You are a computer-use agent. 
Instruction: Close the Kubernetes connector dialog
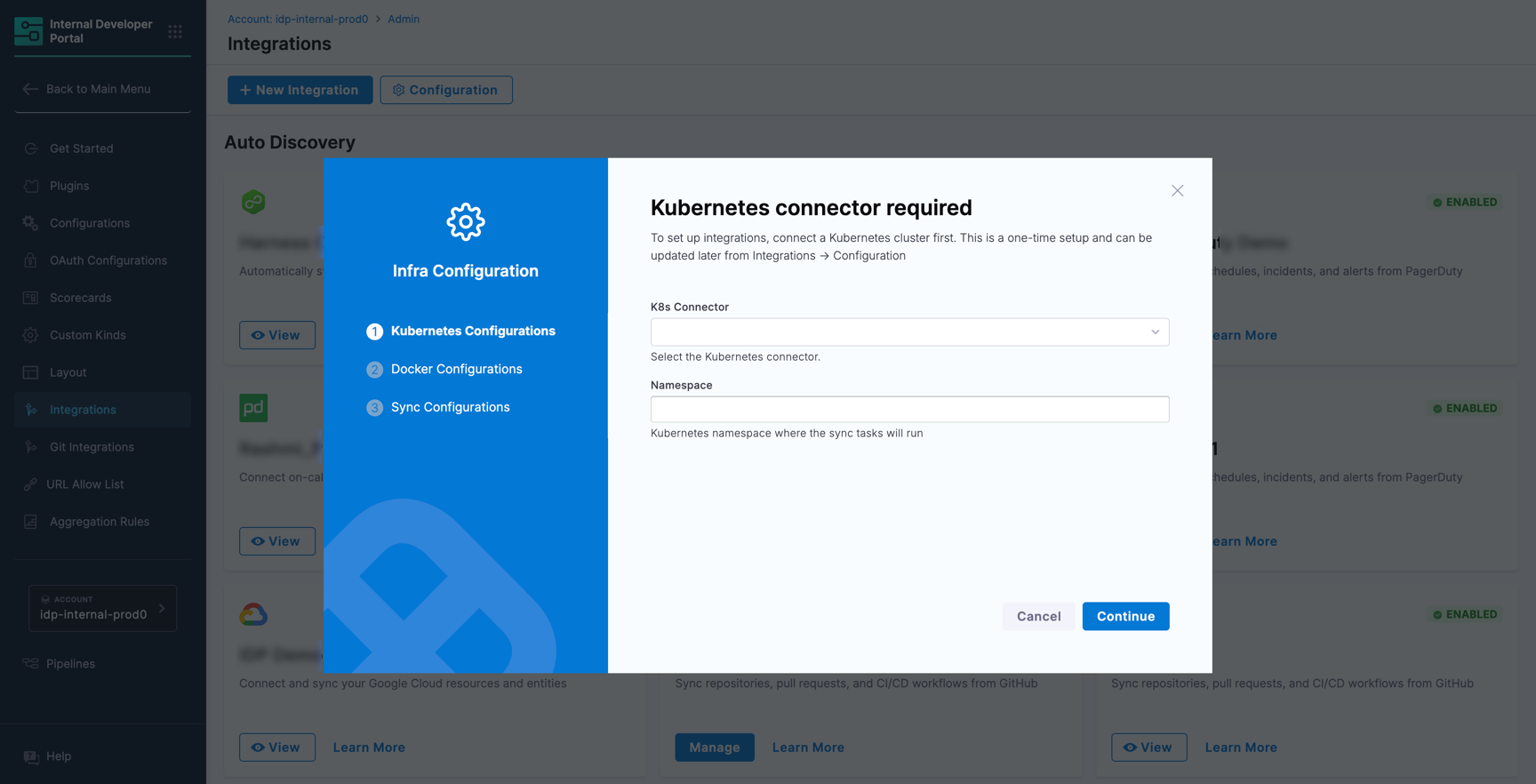click(1177, 191)
